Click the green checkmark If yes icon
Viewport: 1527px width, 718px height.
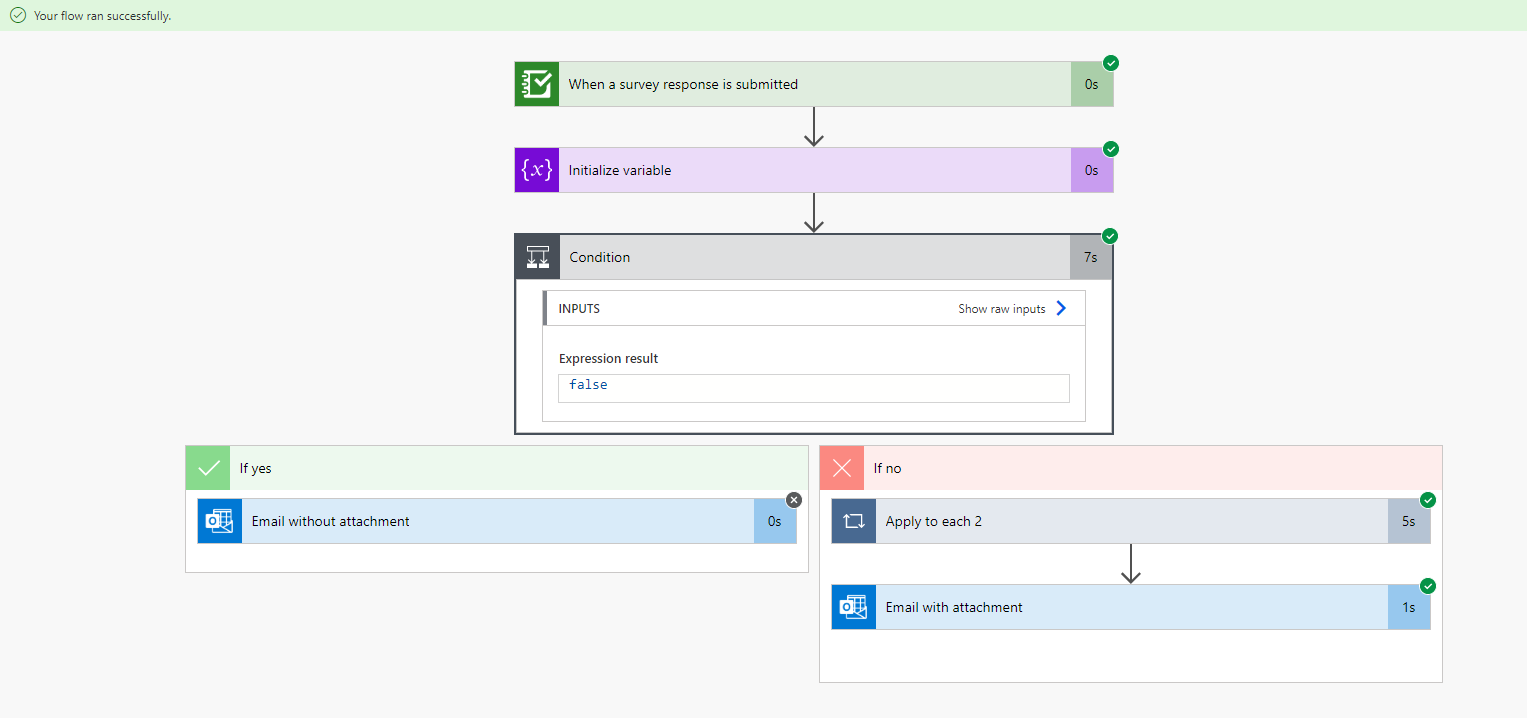coord(208,468)
